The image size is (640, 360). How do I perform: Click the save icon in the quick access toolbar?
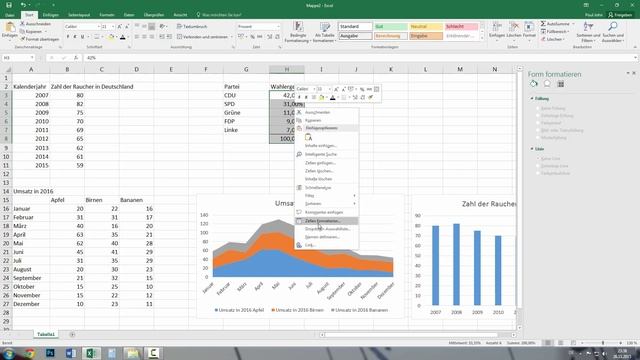(x=9, y=5)
